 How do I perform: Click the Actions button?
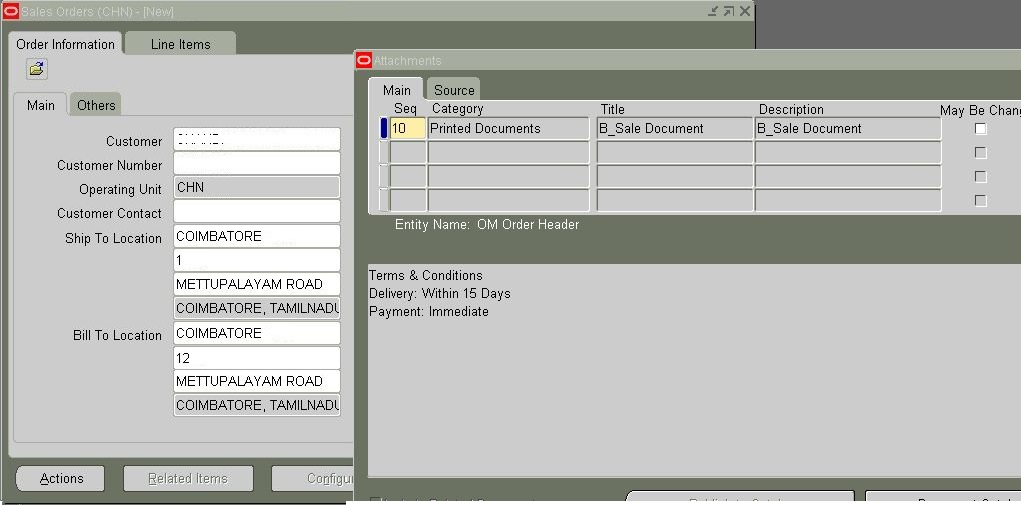click(61, 478)
